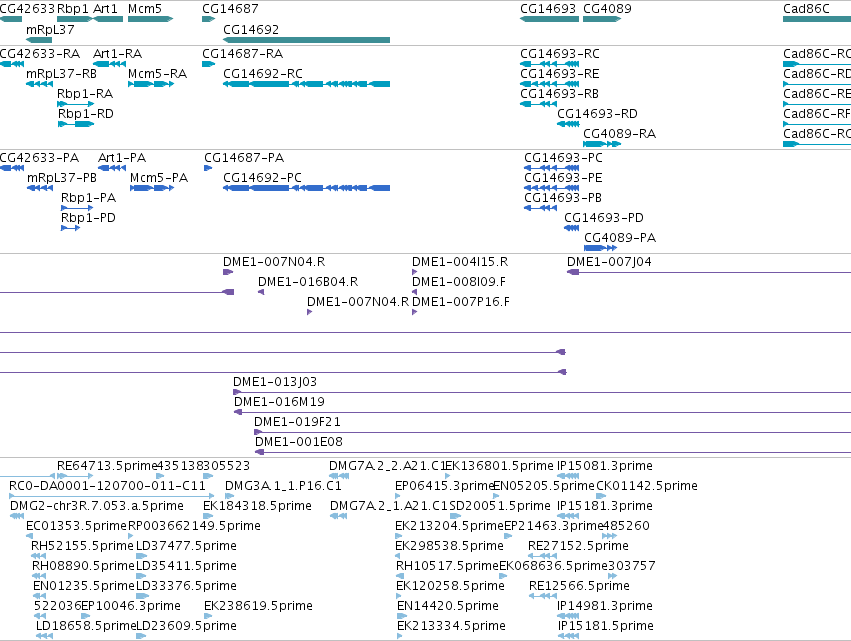Click the CG14692-PC protein glyph
Image resolution: width=851 pixels, height=641 pixels.
(306, 188)
